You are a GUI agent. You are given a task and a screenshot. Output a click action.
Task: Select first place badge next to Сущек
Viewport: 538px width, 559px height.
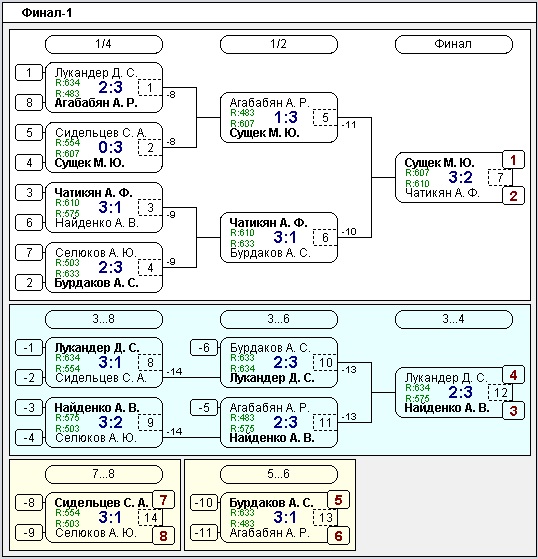point(513,160)
